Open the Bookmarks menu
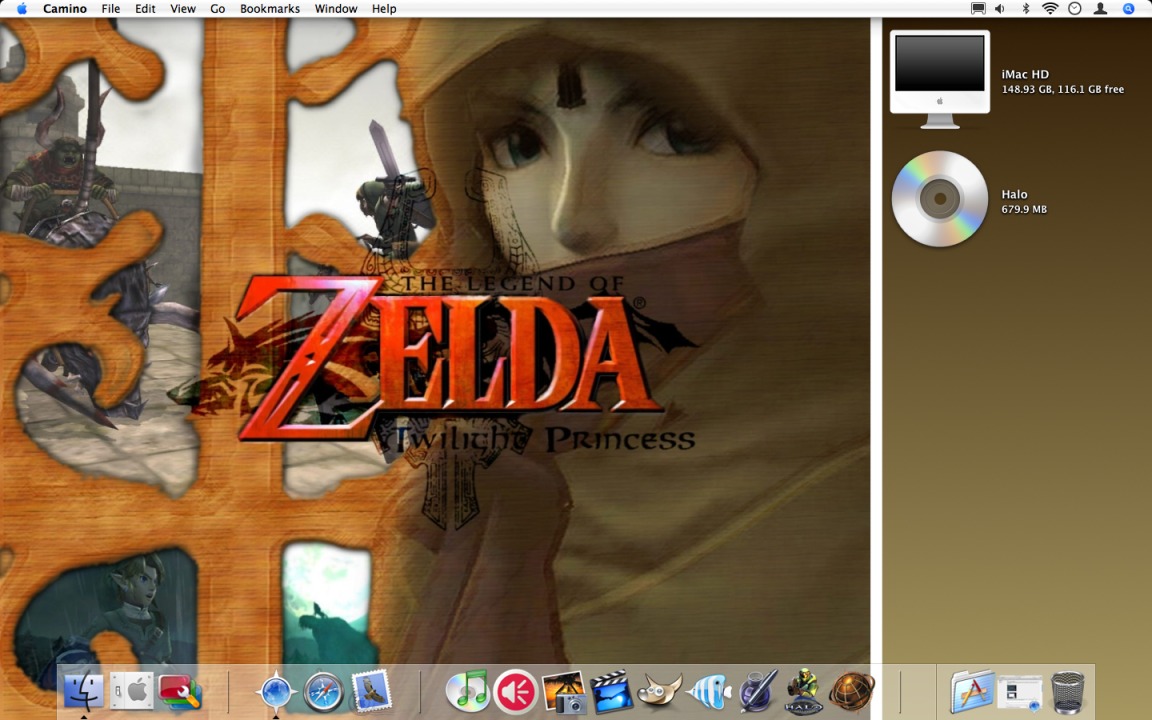 point(270,9)
